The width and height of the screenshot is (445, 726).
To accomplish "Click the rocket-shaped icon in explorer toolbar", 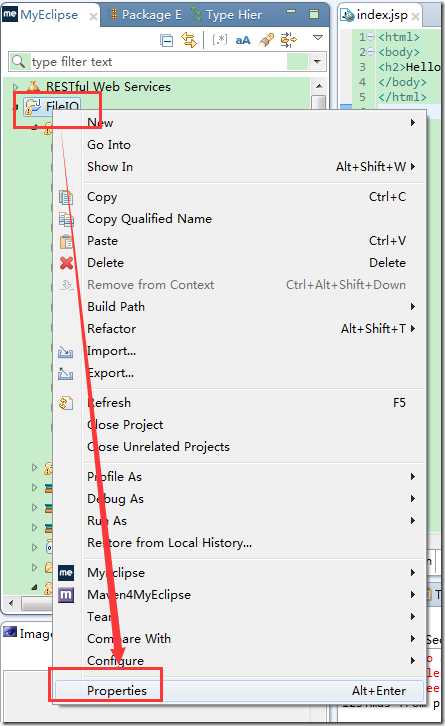I will click(266, 40).
